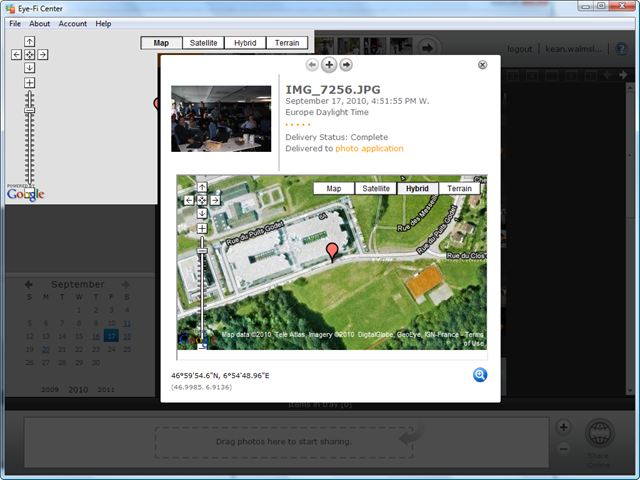Select Hybrid view on background map
This screenshot has height=480, width=640.
244,43
